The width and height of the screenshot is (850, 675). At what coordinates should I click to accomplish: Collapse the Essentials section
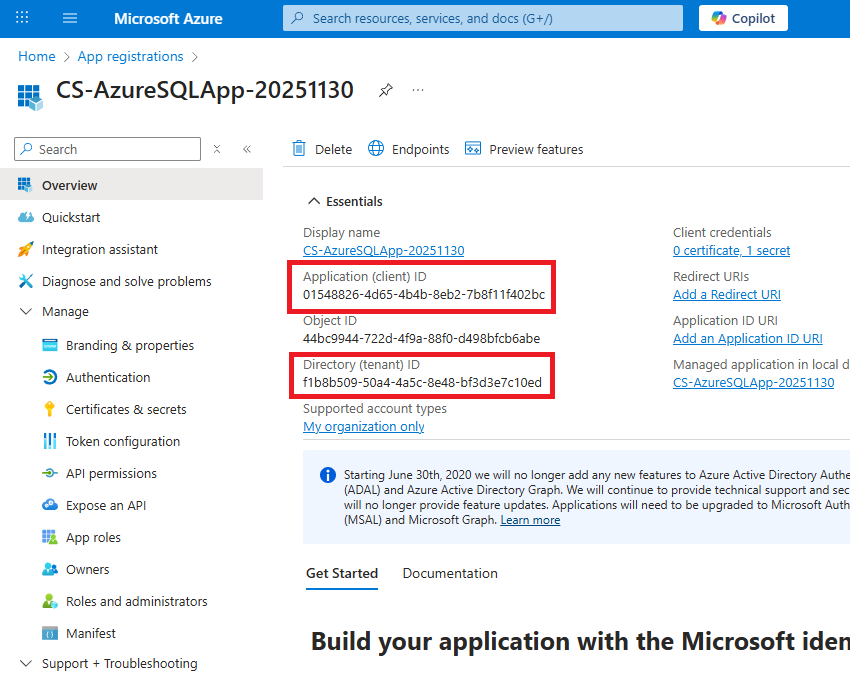tap(314, 201)
